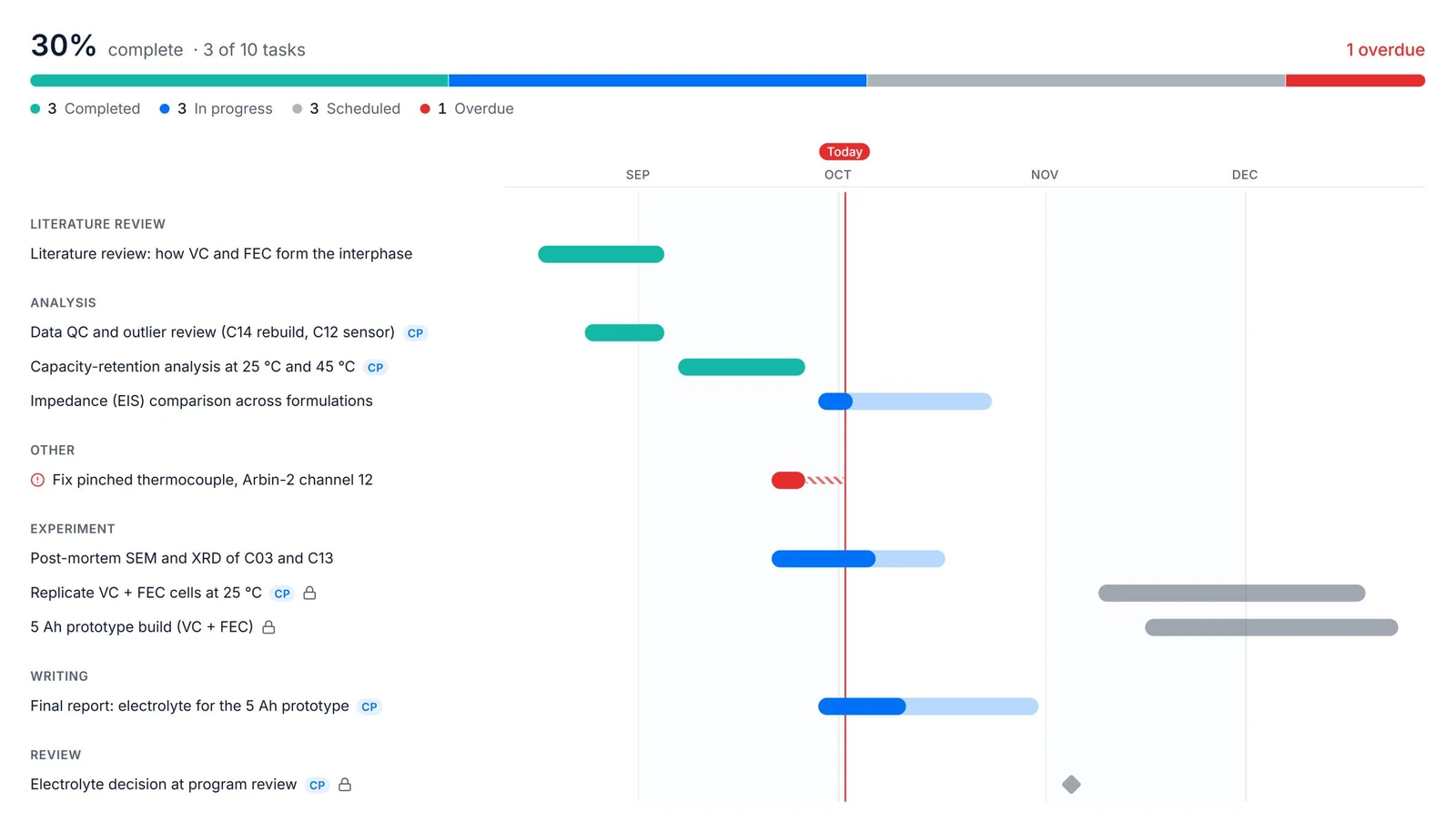This screenshot has width=1456, height=833.
Task: Click lock icon on Replicate VC + FEC row
Action: [x=309, y=593]
